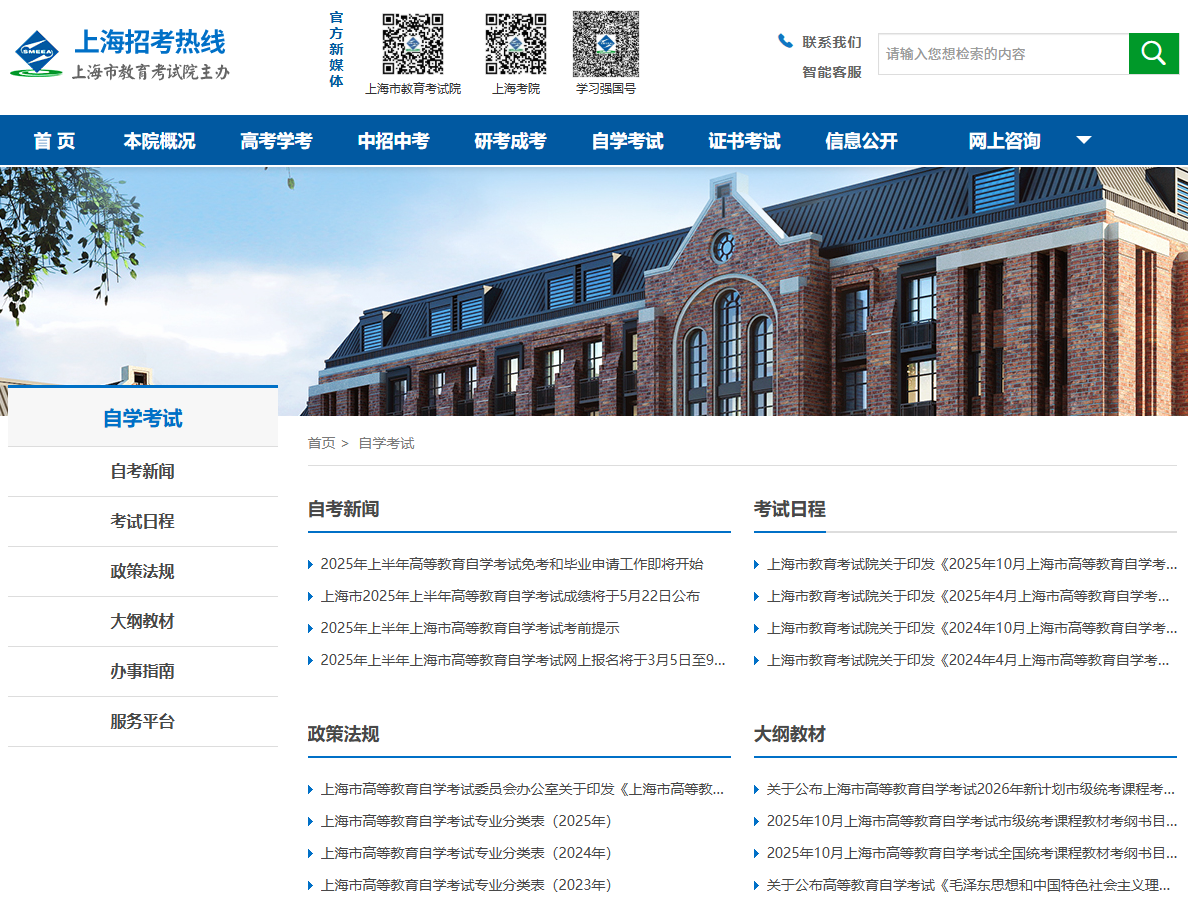This screenshot has width=1188, height=903.
Task: Open 专业分类表（2025年） link
Action: (x=466, y=821)
